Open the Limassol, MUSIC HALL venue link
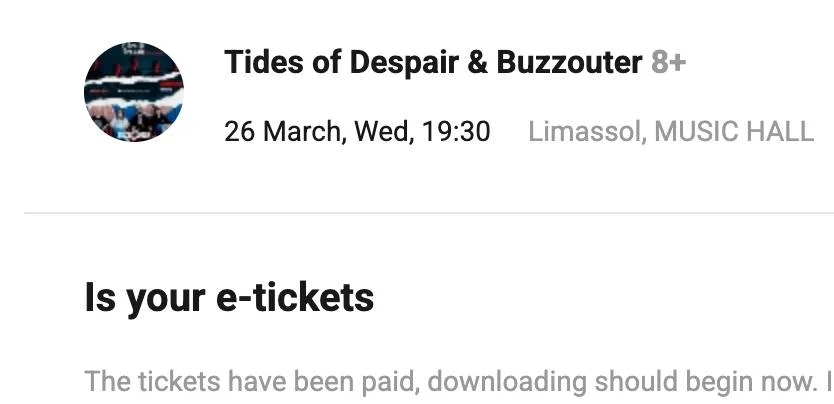834x404 pixels. (670, 131)
